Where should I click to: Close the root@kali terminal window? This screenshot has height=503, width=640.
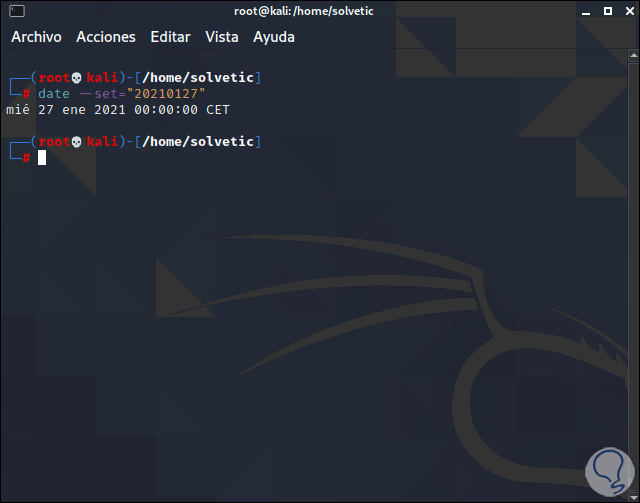click(x=630, y=11)
